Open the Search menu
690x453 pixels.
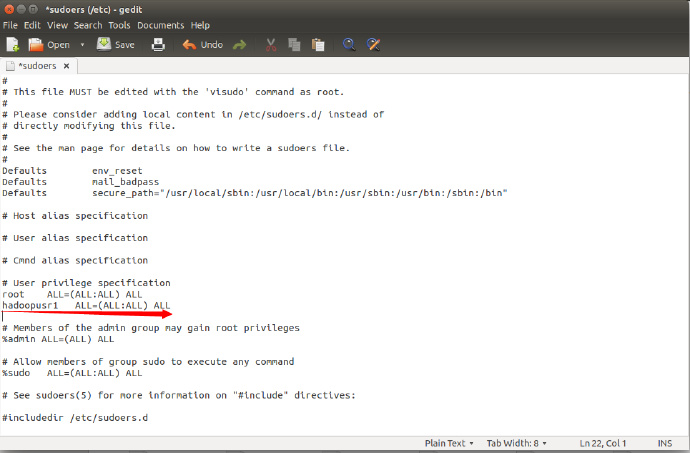88,25
